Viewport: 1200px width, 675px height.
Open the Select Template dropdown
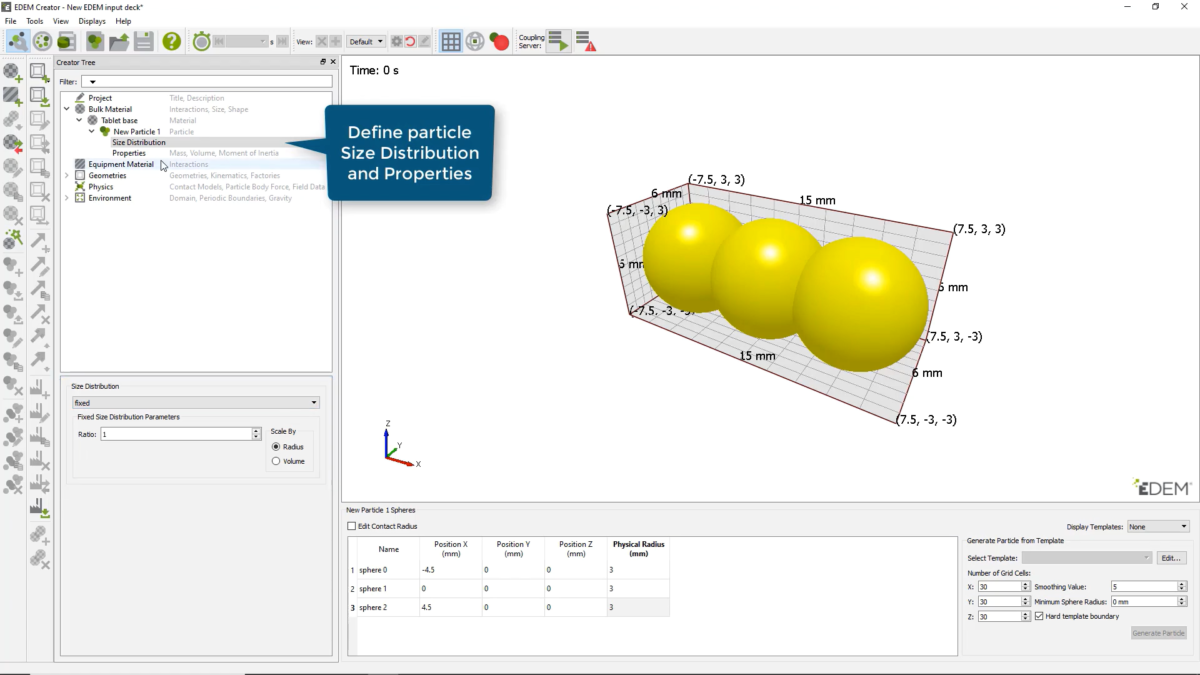(x=1087, y=557)
